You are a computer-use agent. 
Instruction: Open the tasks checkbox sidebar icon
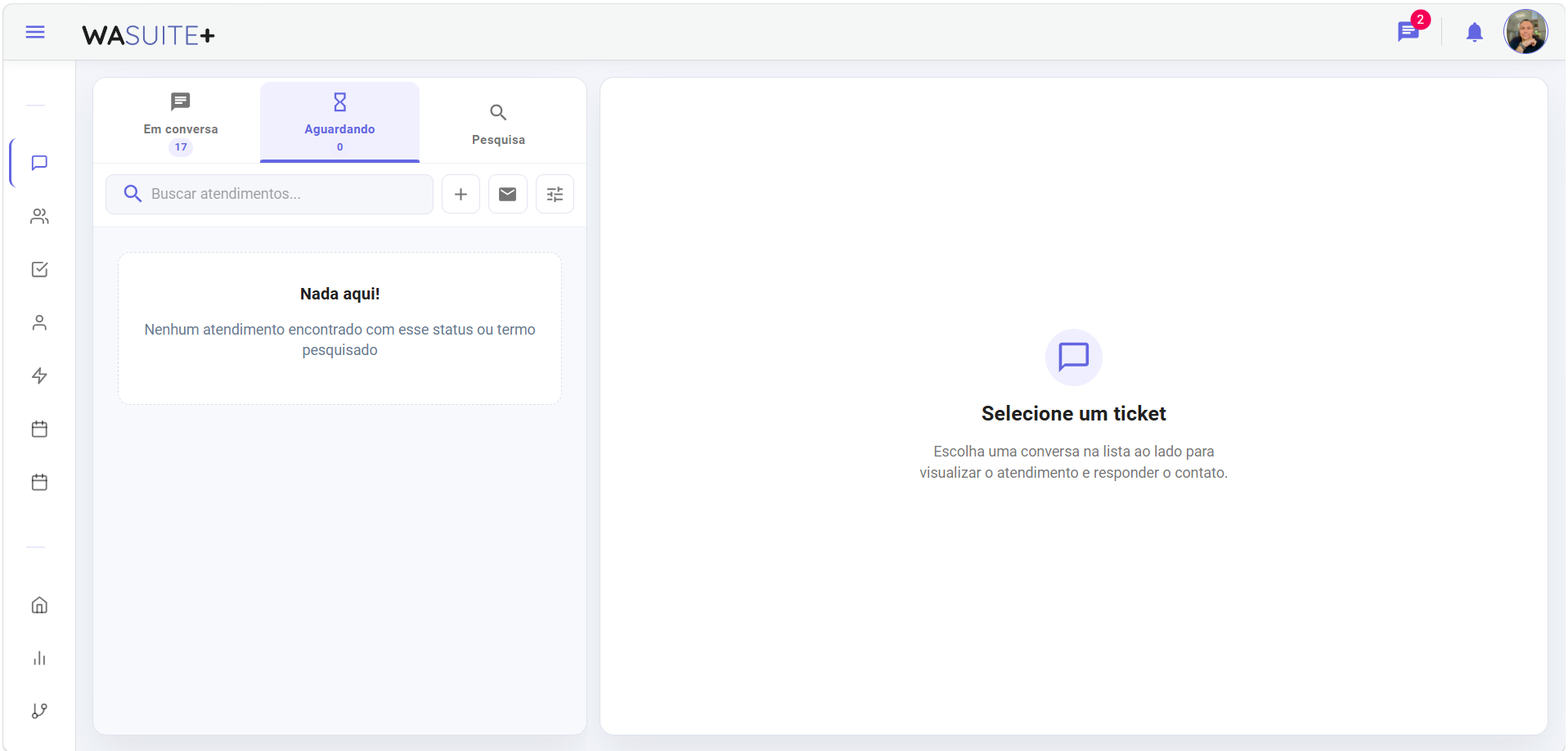pos(39,269)
